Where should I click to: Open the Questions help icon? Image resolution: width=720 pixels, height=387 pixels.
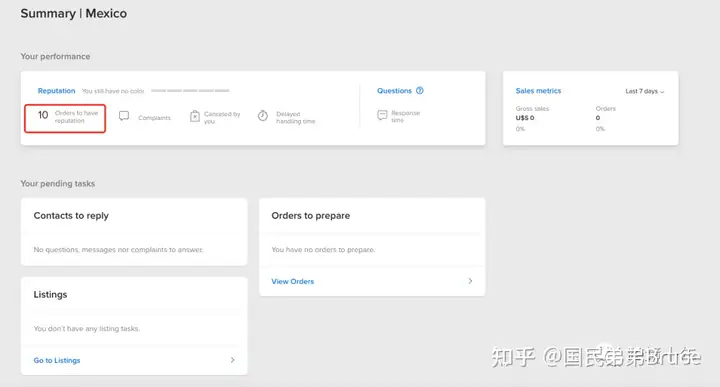(x=420, y=90)
